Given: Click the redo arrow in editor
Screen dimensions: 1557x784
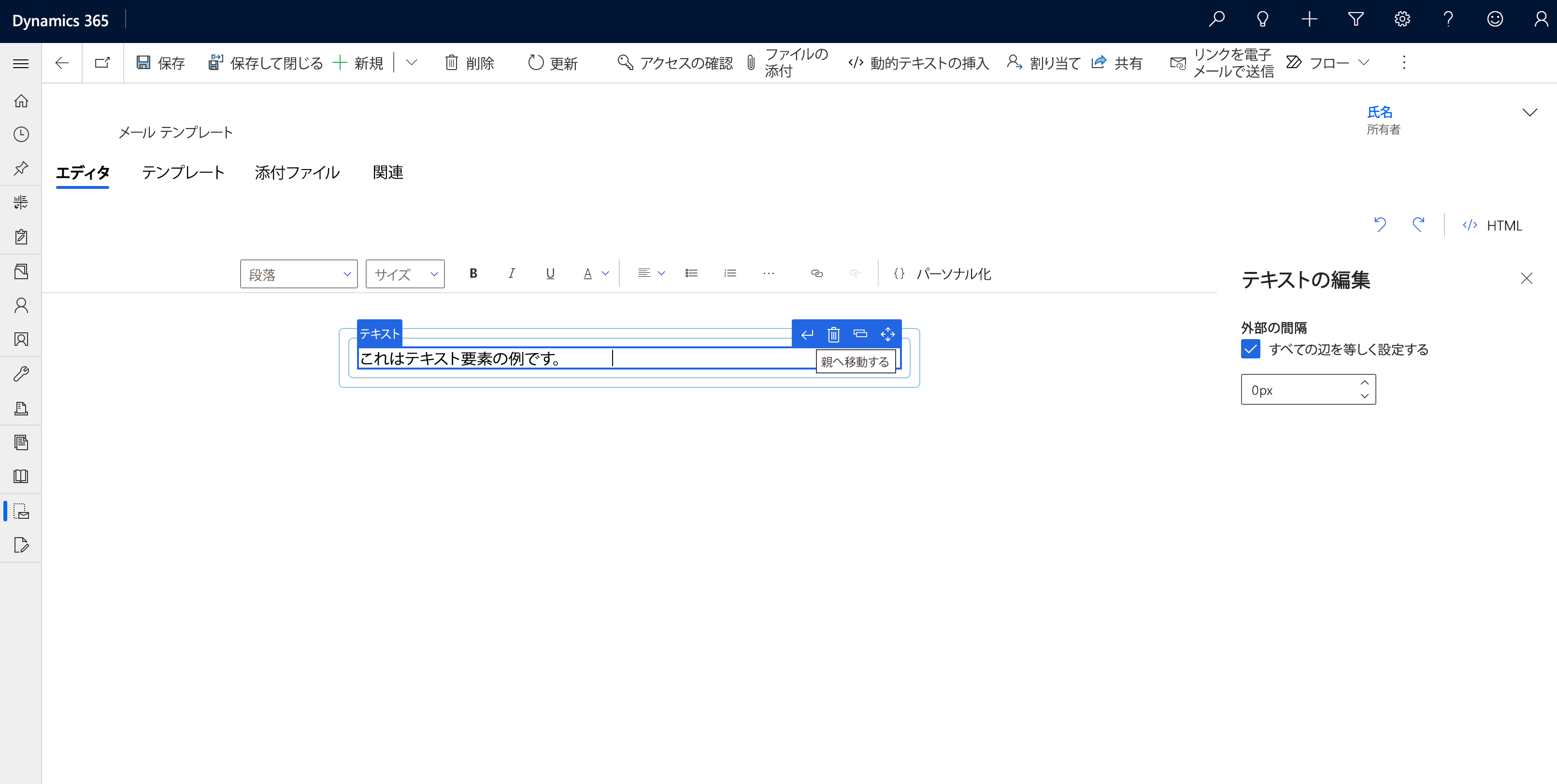Looking at the screenshot, I should point(1418,225).
